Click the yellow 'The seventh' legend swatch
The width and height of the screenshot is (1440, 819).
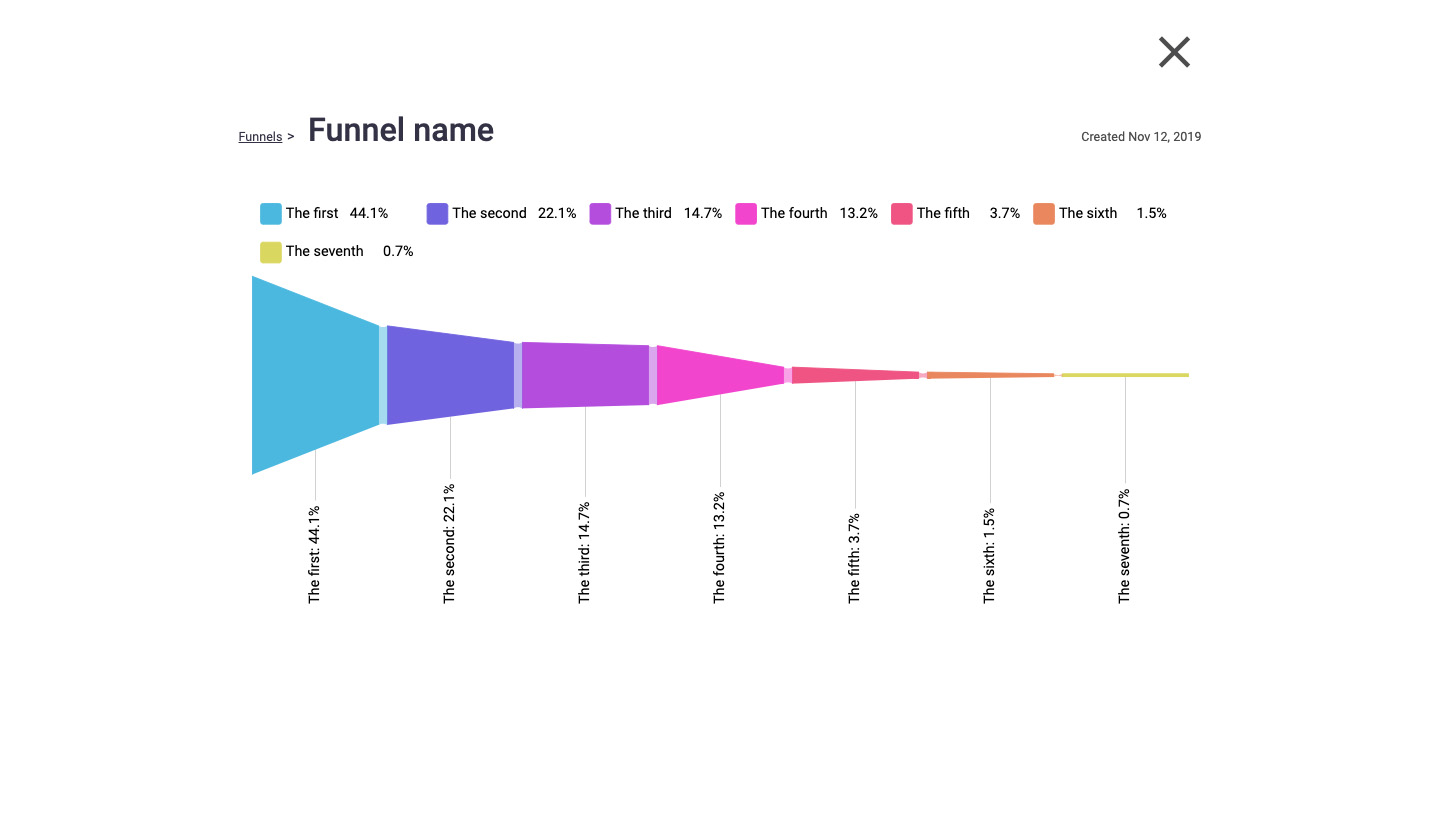271,251
